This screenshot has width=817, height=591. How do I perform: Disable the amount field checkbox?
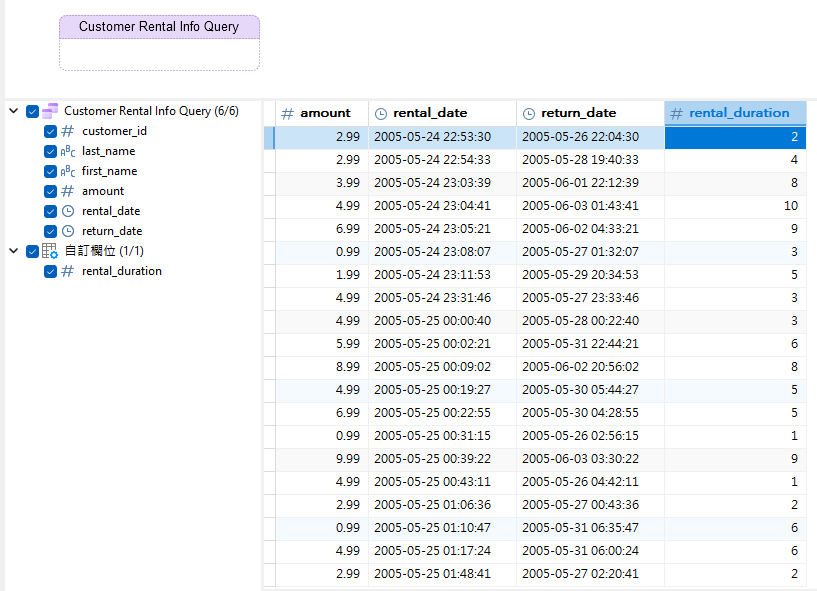click(x=51, y=191)
